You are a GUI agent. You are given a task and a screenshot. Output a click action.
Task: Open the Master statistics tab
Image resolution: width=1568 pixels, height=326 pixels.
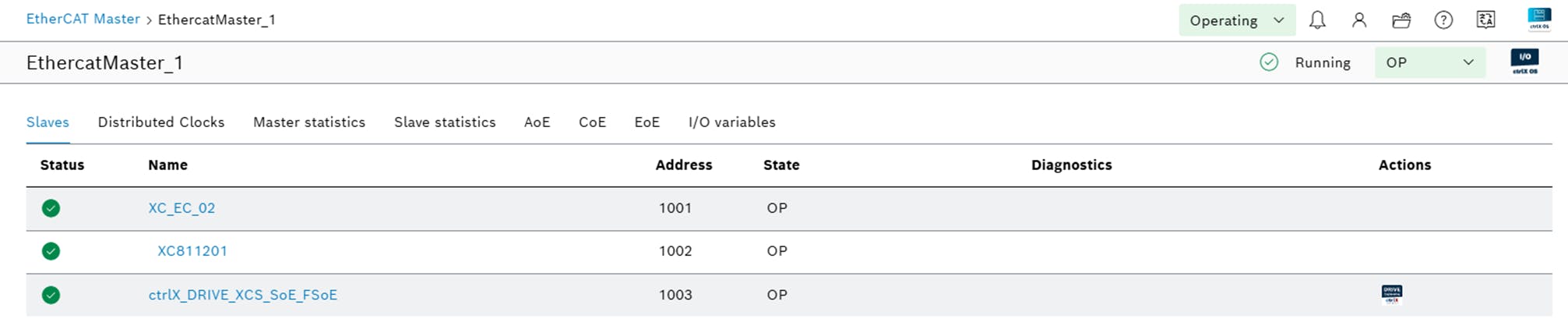pos(309,122)
